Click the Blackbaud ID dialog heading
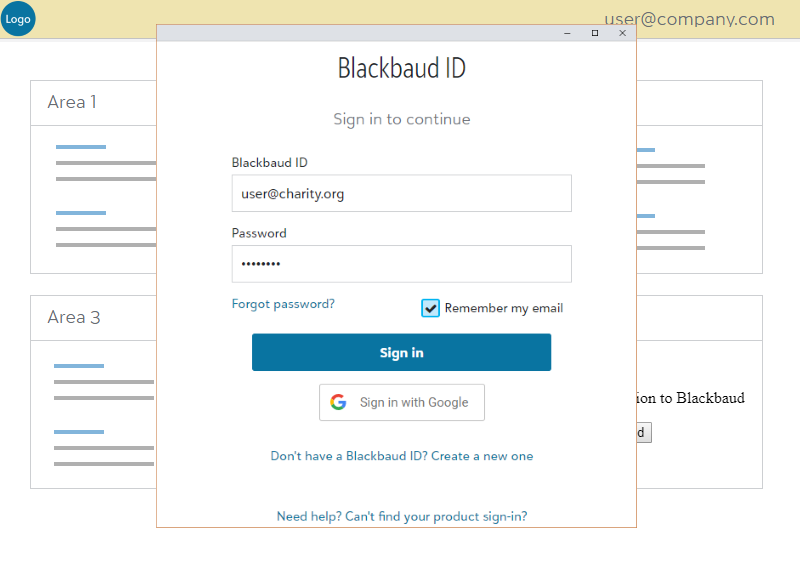This screenshot has height=567, width=801. [x=401, y=68]
